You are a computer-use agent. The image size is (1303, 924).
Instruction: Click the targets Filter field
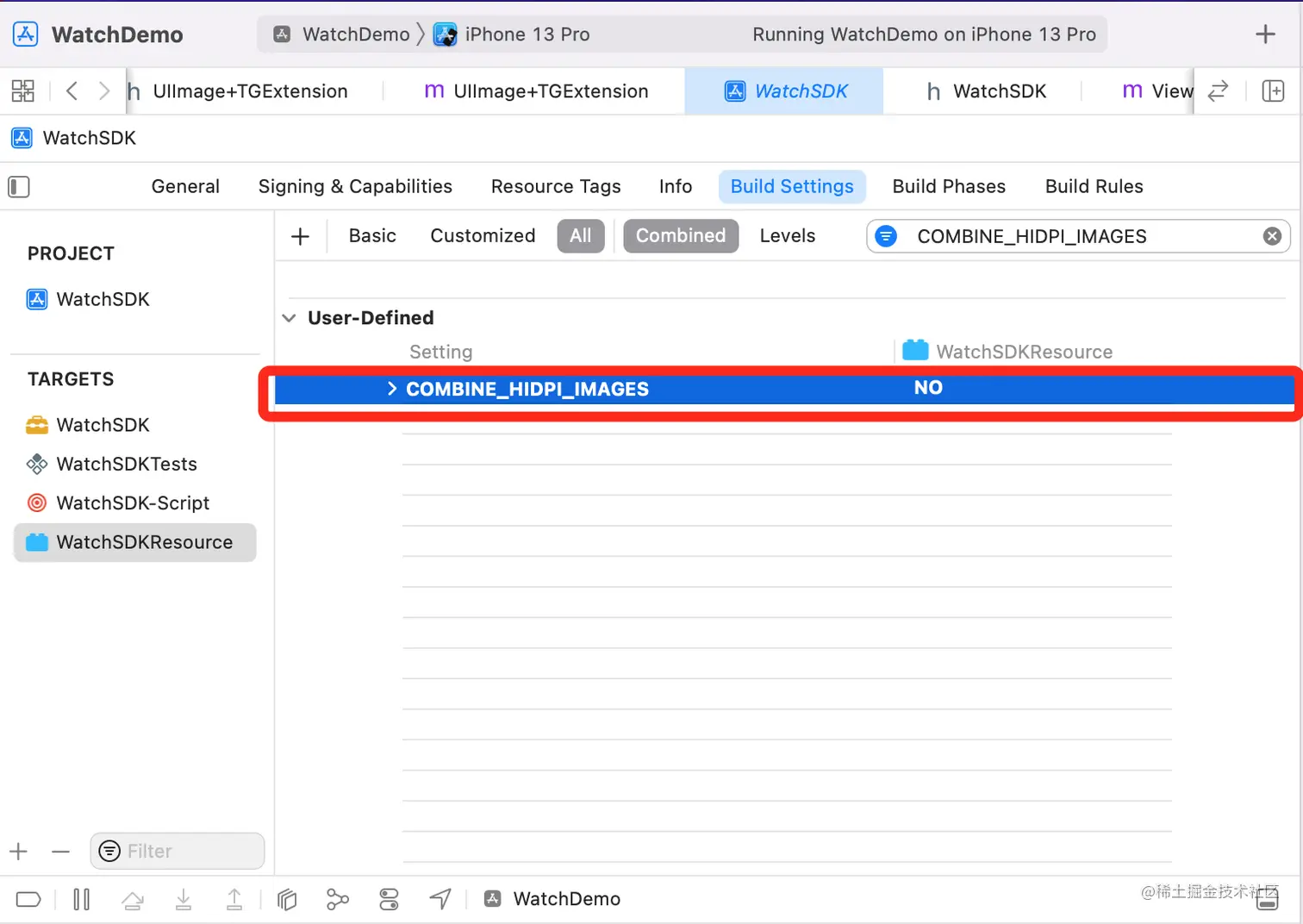click(178, 851)
